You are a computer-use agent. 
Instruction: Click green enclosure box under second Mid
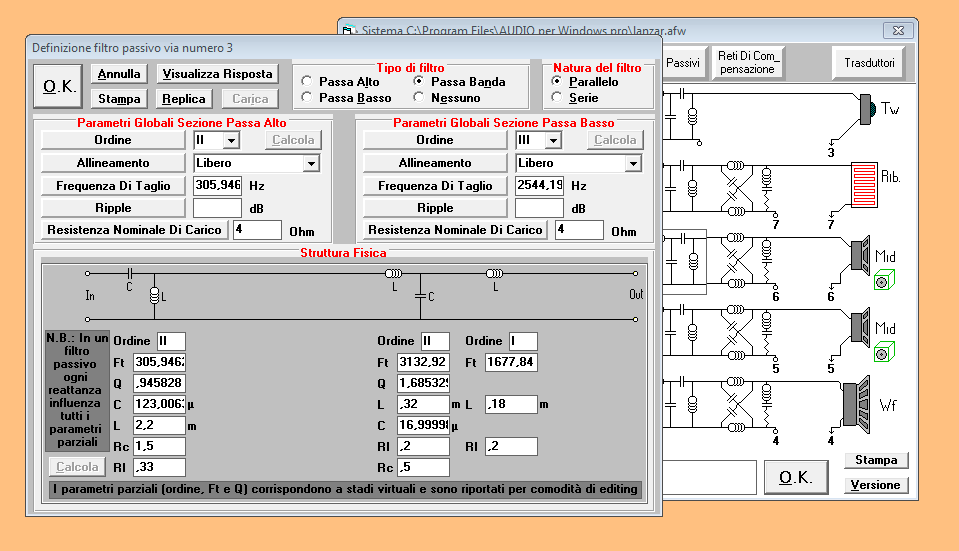click(884, 352)
